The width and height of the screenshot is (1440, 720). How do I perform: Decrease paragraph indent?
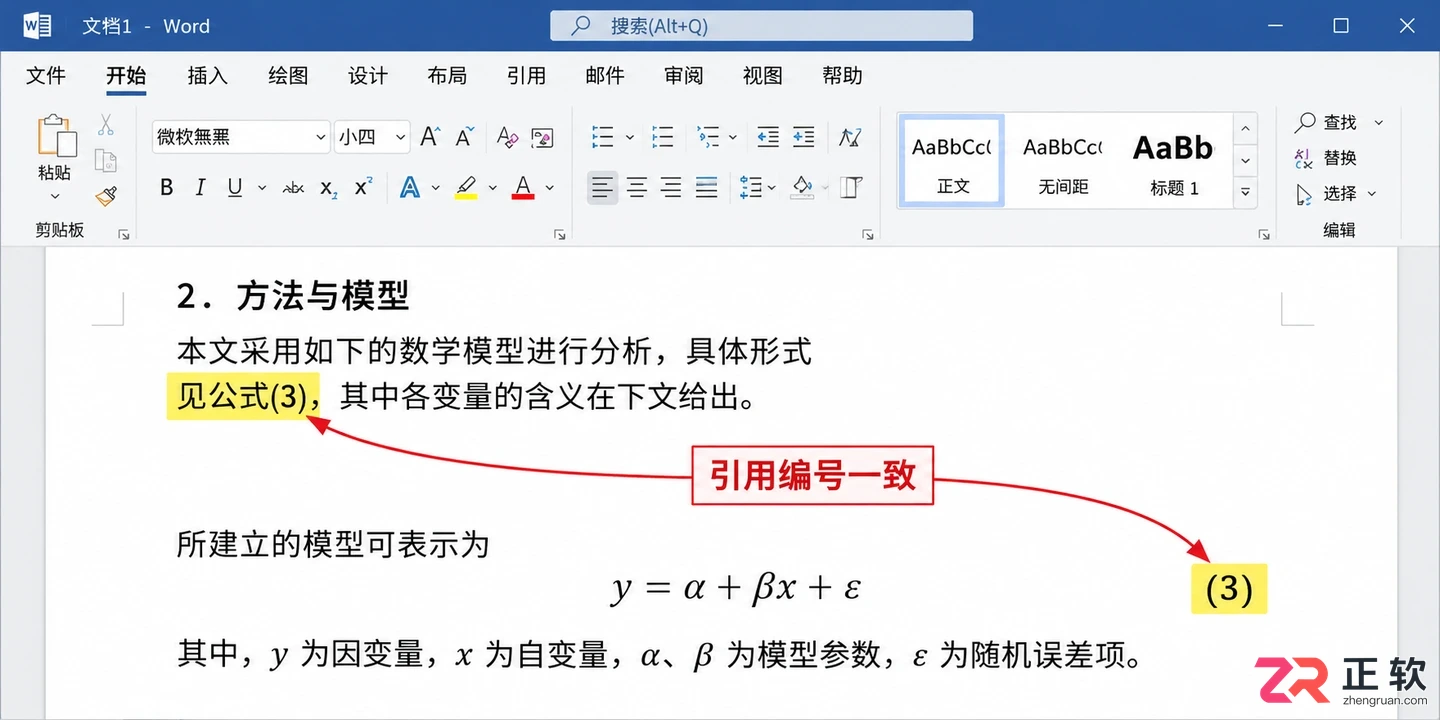click(768, 137)
